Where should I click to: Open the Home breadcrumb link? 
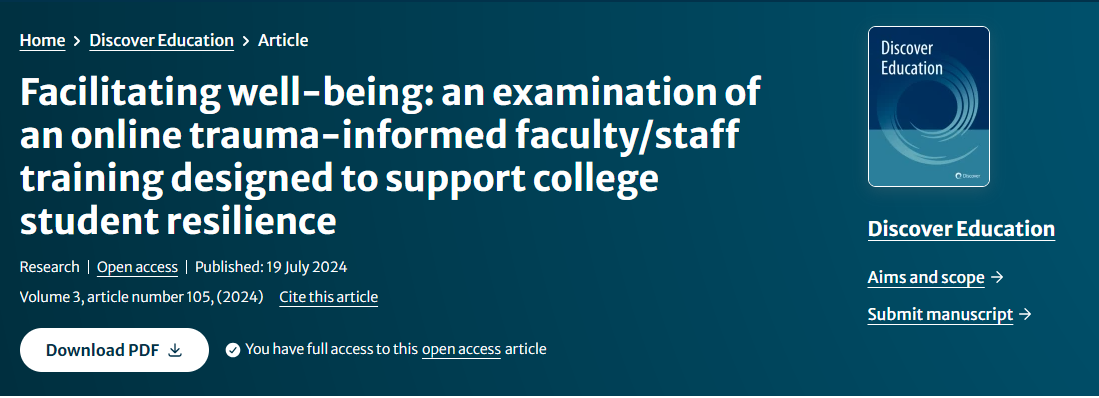tap(42, 41)
